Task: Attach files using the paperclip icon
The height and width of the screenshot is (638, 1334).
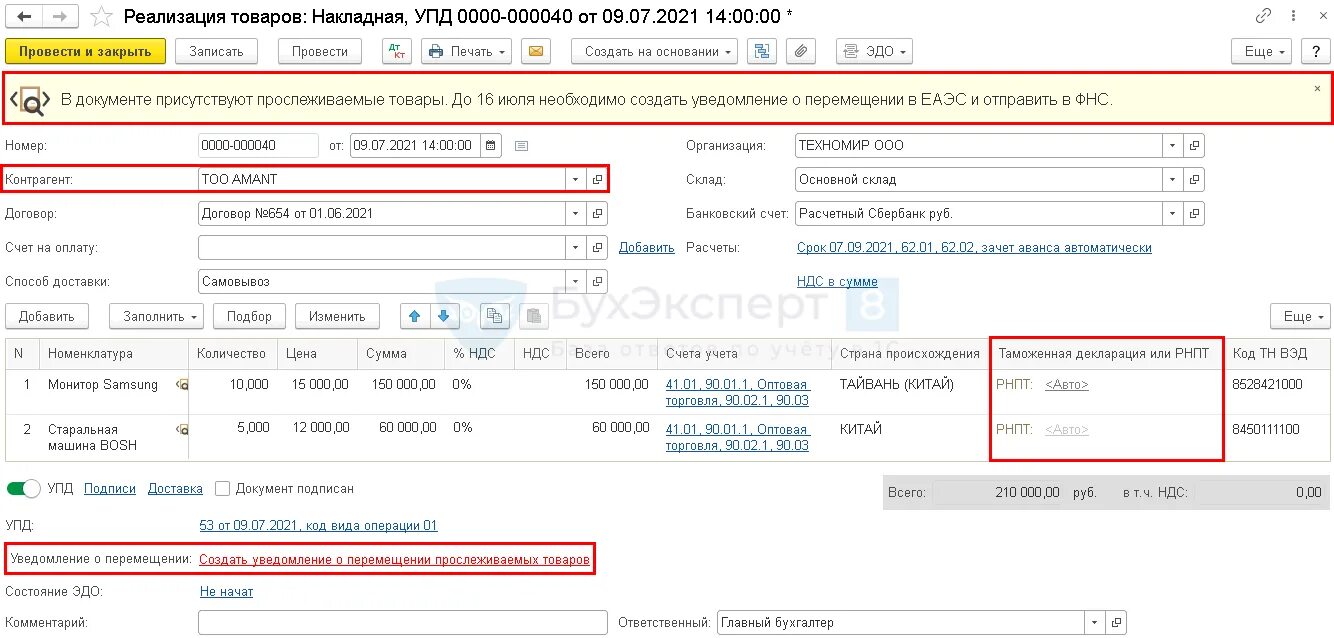Action: pos(802,51)
